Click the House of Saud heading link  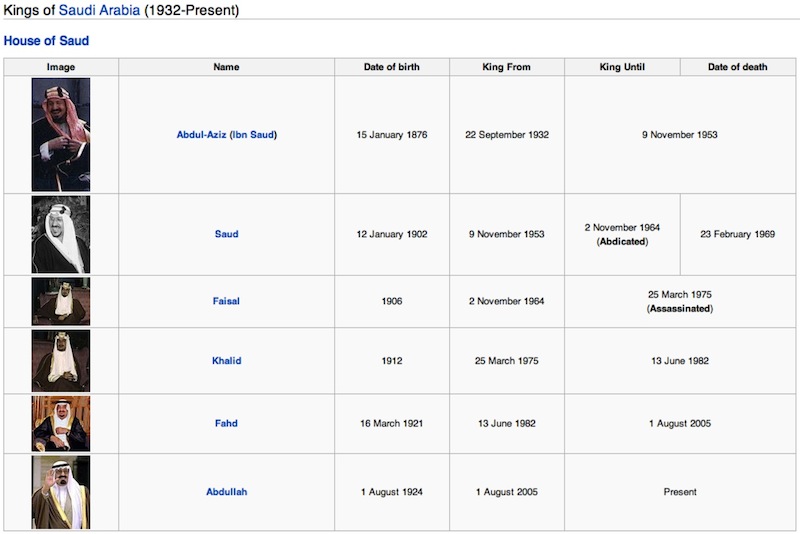46,41
